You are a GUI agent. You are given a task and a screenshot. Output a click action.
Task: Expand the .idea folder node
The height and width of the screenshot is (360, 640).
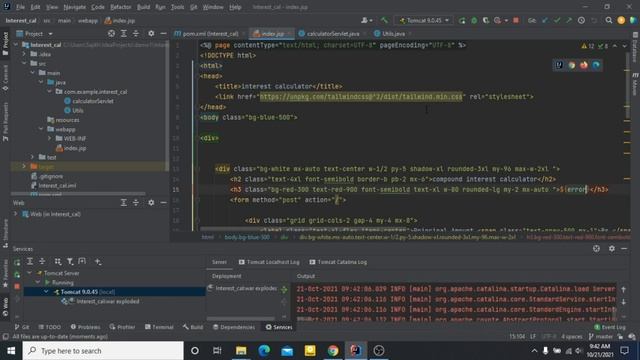[x=24, y=54]
